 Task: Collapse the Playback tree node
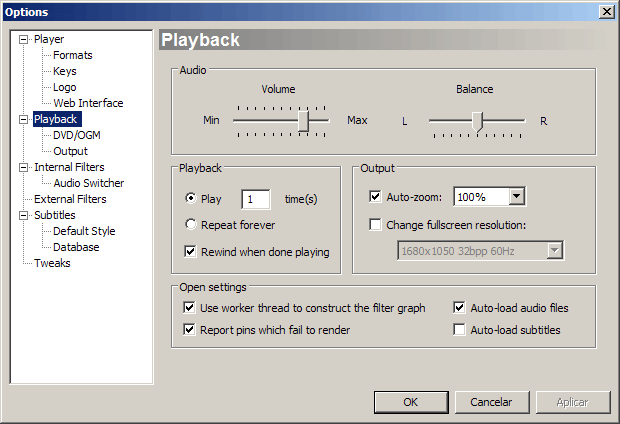(x=24, y=119)
